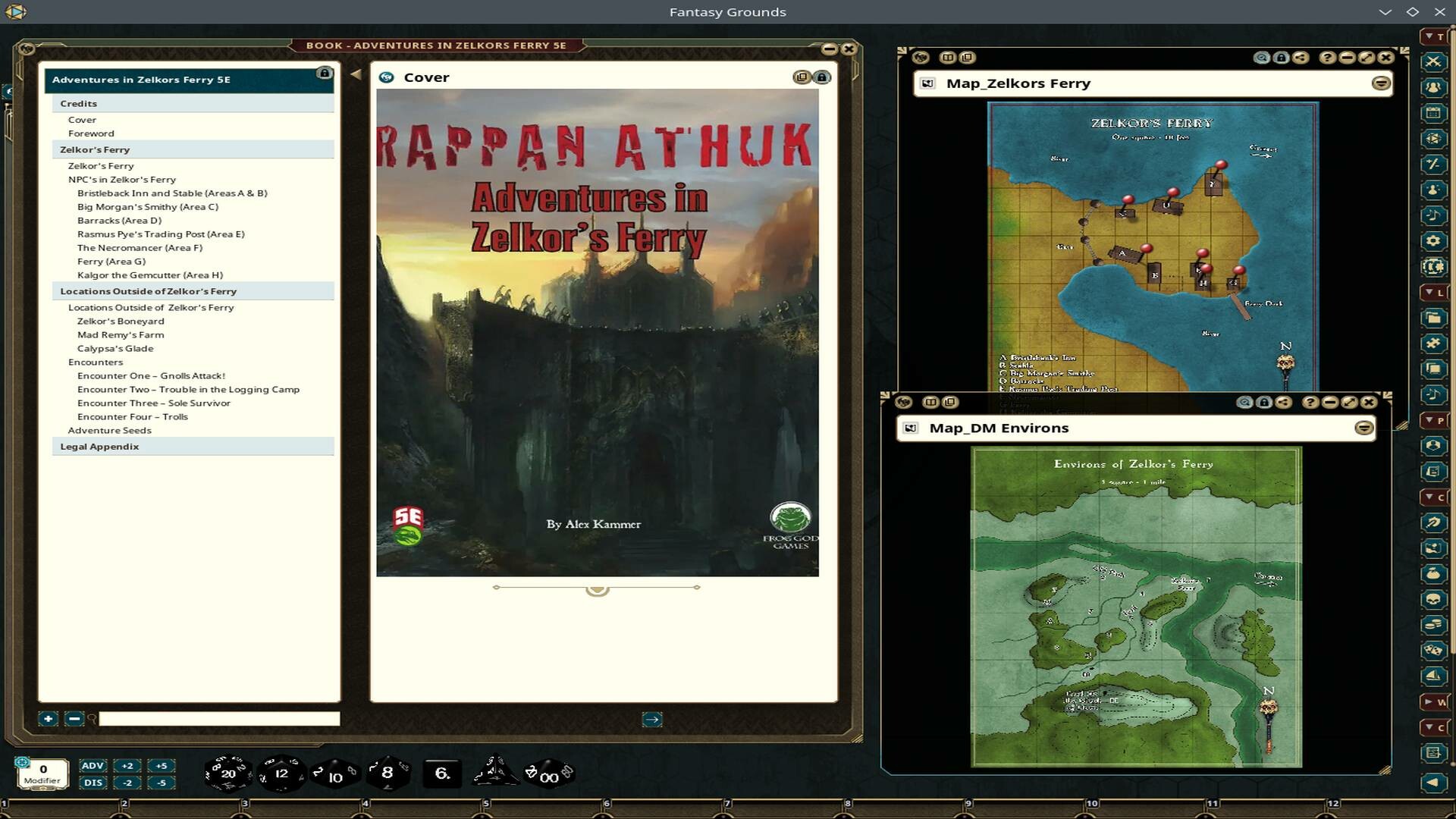Viewport: 1456px width, 819px height.
Task: Click the search field at the bottom of the contents panel
Action: pyautogui.click(x=218, y=718)
